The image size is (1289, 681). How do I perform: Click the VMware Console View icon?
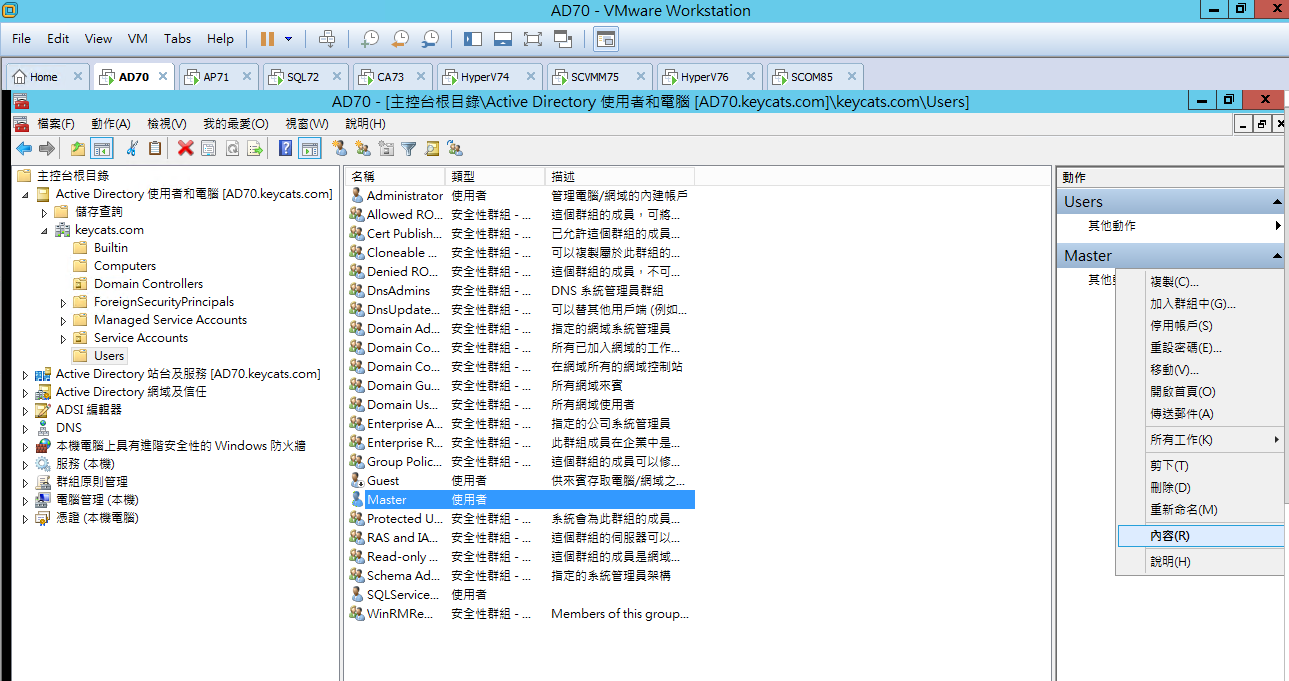pyautogui.click(x=606, y=39)
